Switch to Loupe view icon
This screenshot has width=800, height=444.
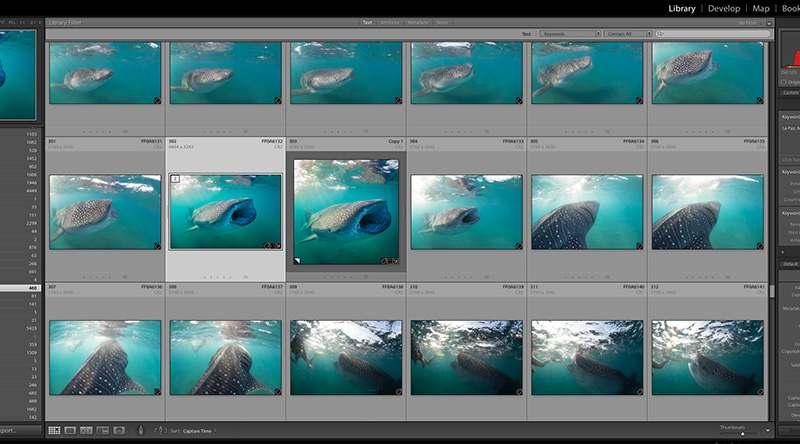point(70,430)
